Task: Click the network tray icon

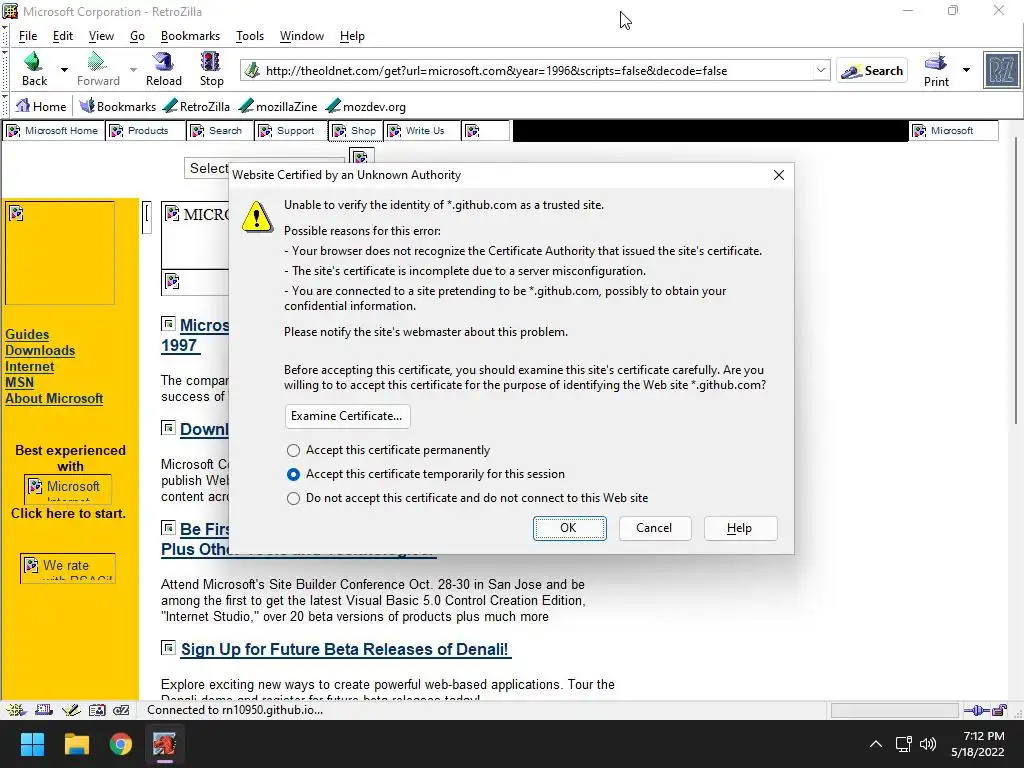Action: 903,744
